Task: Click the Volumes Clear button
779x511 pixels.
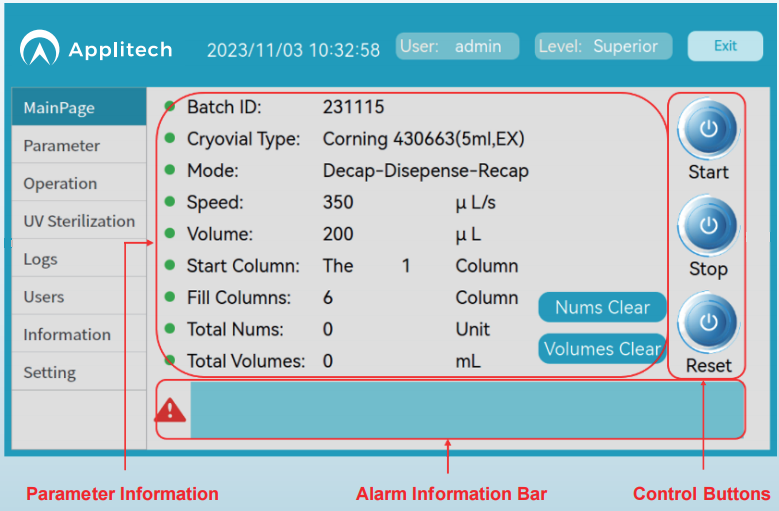Action: click(x=602, y=348)
